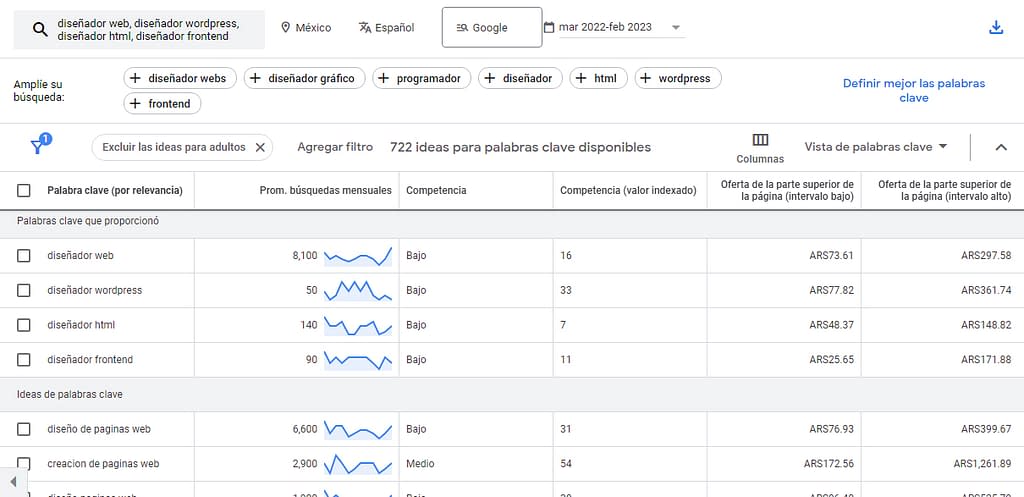Add 'frontend' suggestion chip
This screenshot has height=497, width=1024.
pos(162,103)
